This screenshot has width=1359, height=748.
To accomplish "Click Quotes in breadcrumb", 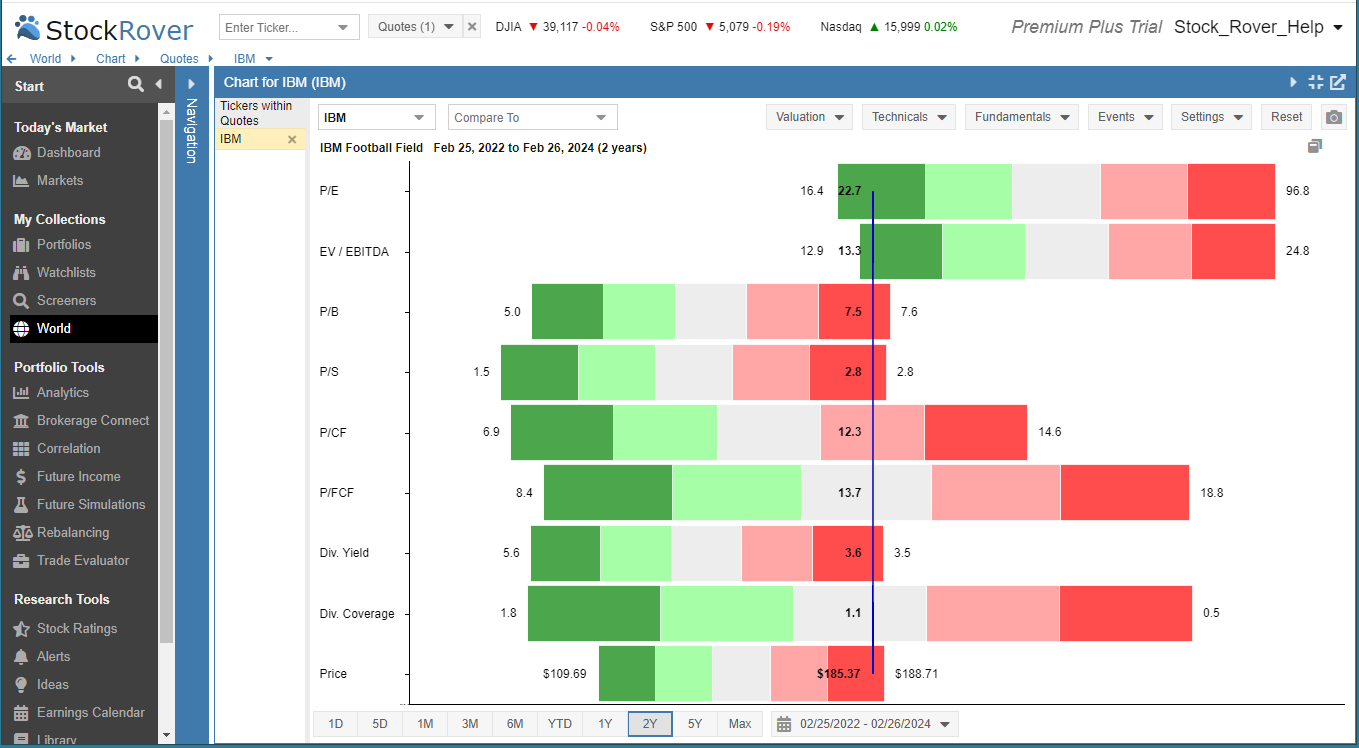I will [179, 59].
